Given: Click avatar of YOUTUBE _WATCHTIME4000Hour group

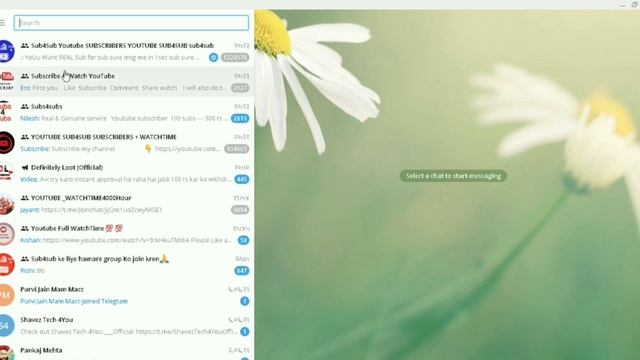Looking at the screenshot, I should point(6,204).
